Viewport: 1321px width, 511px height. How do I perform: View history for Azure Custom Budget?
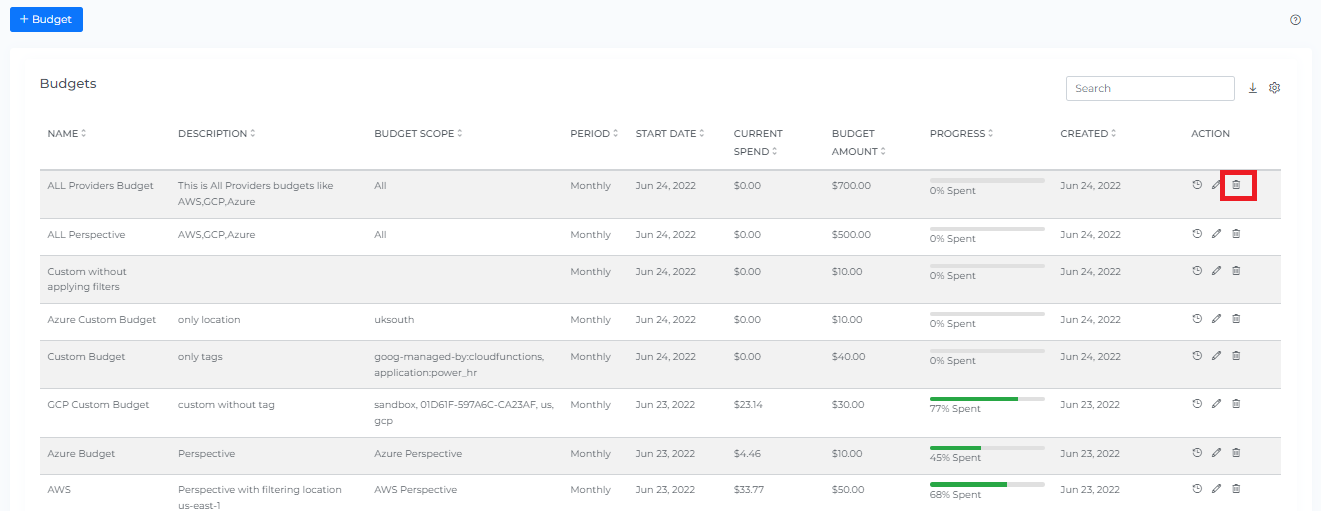click(1197, 319)
